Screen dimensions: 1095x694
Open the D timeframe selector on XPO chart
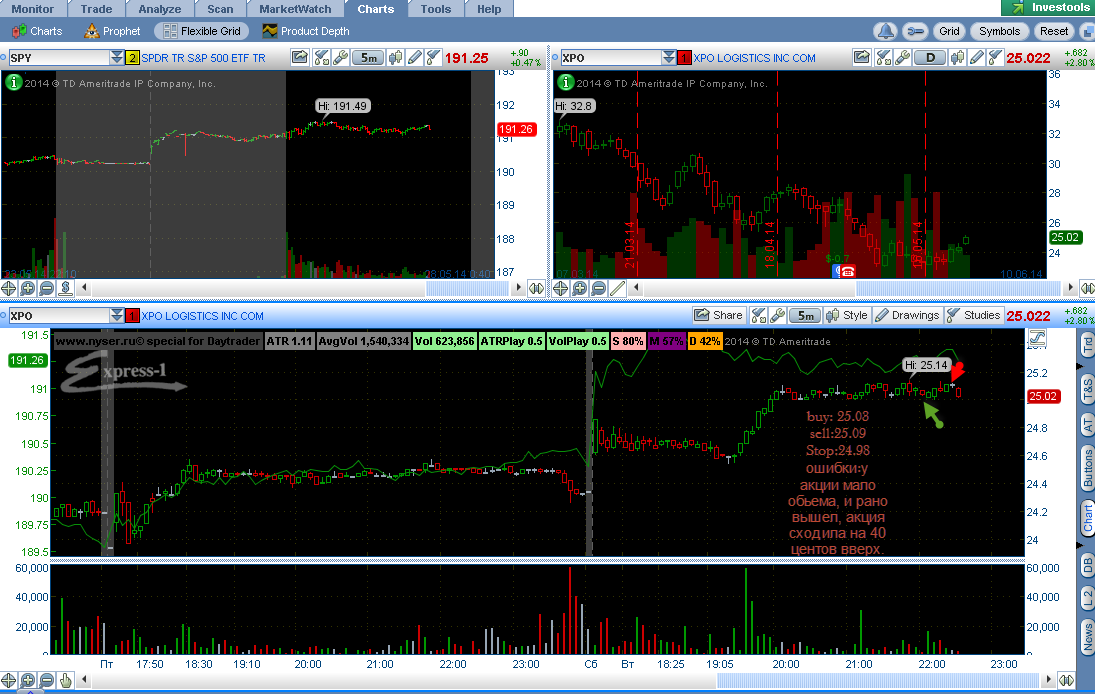930,57
